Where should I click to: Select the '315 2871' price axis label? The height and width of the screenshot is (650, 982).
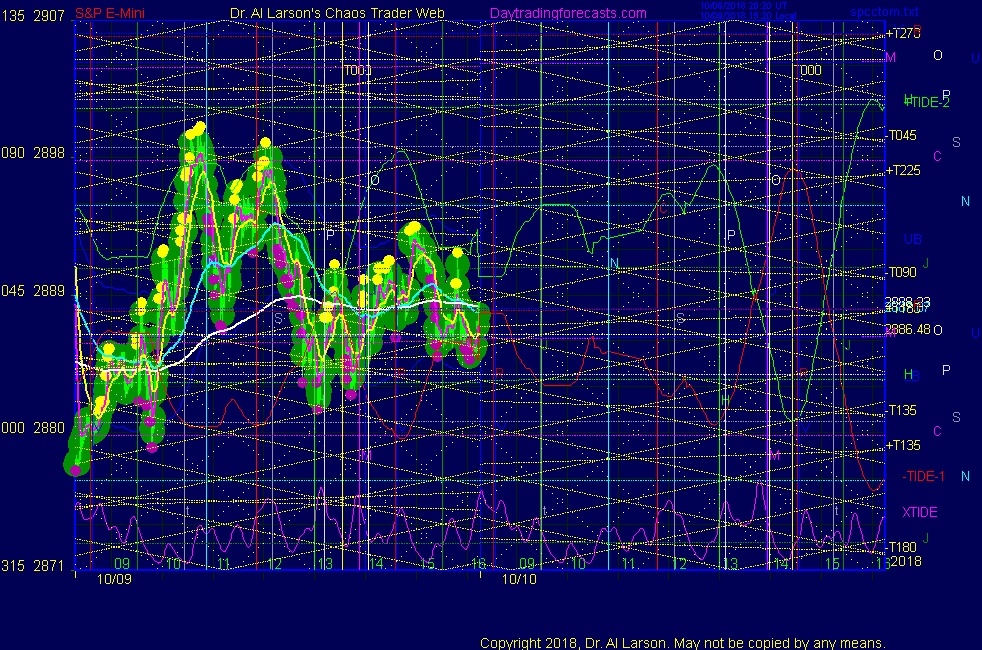click(33, 565)
